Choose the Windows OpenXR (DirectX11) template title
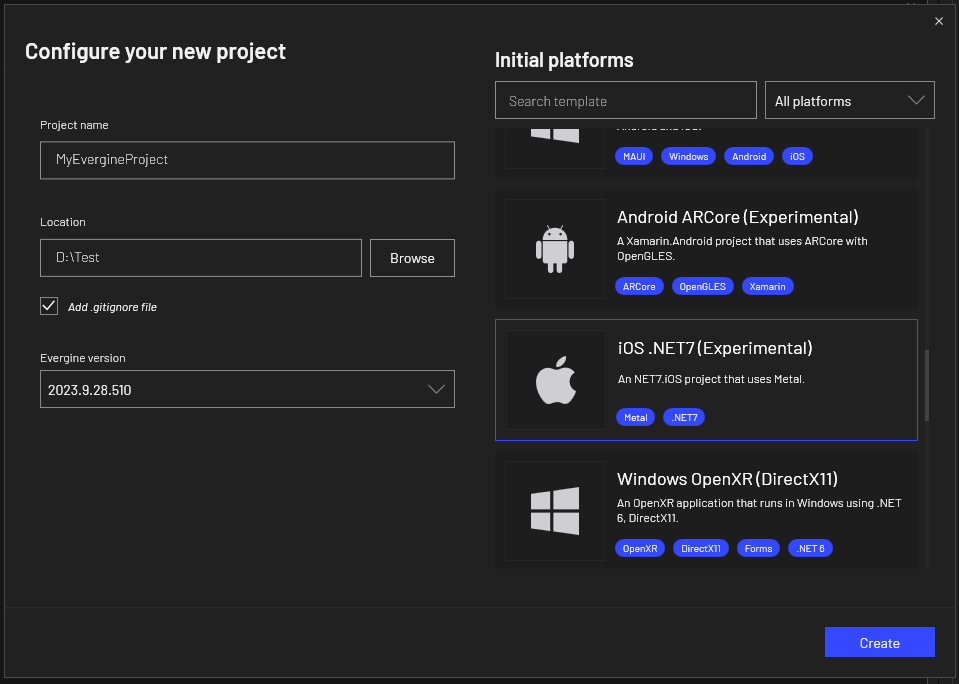This screenshot has height=684, width=959. tap(727, 479)
